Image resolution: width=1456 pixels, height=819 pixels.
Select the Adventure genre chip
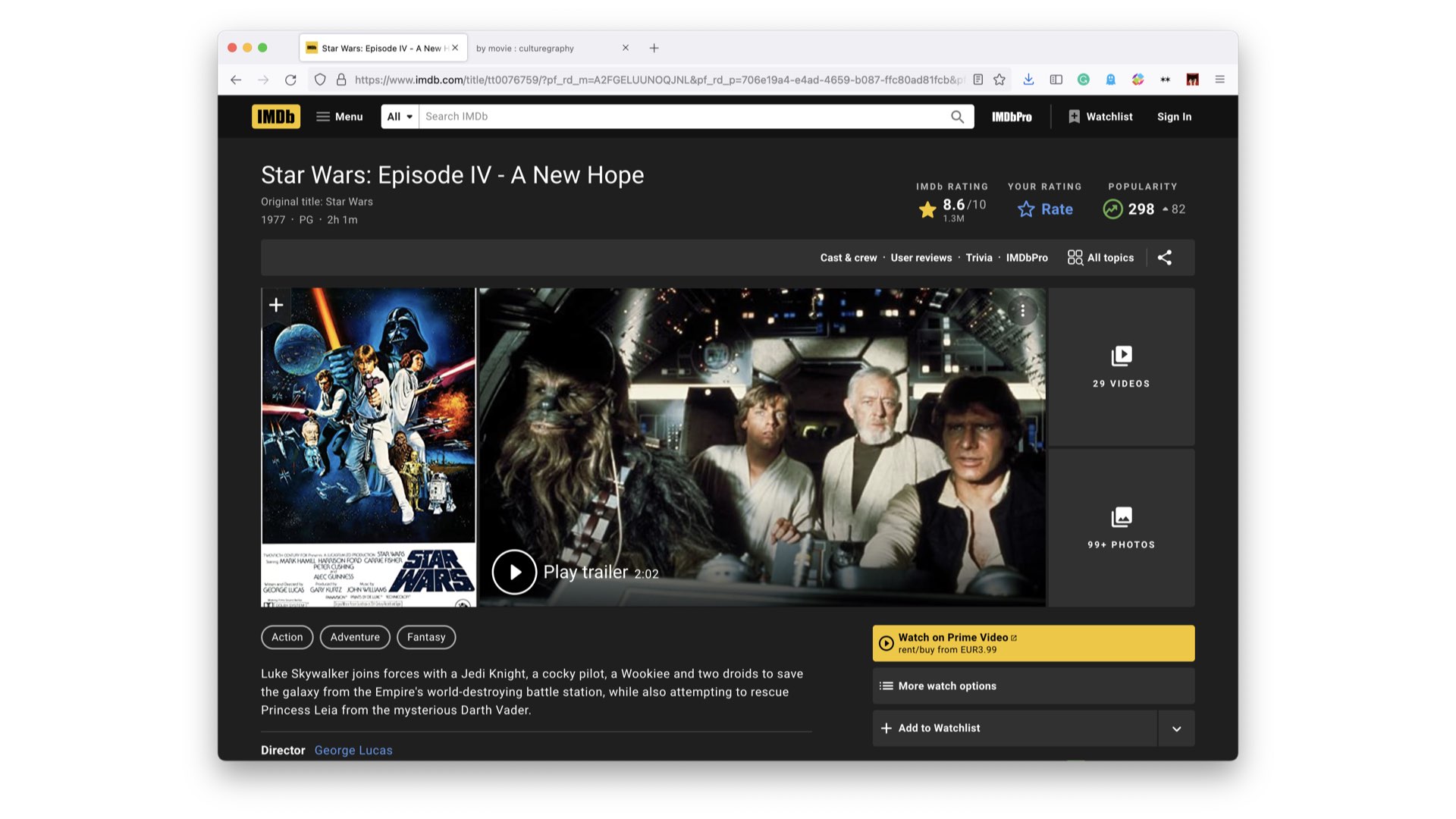[x=355, y=637]
